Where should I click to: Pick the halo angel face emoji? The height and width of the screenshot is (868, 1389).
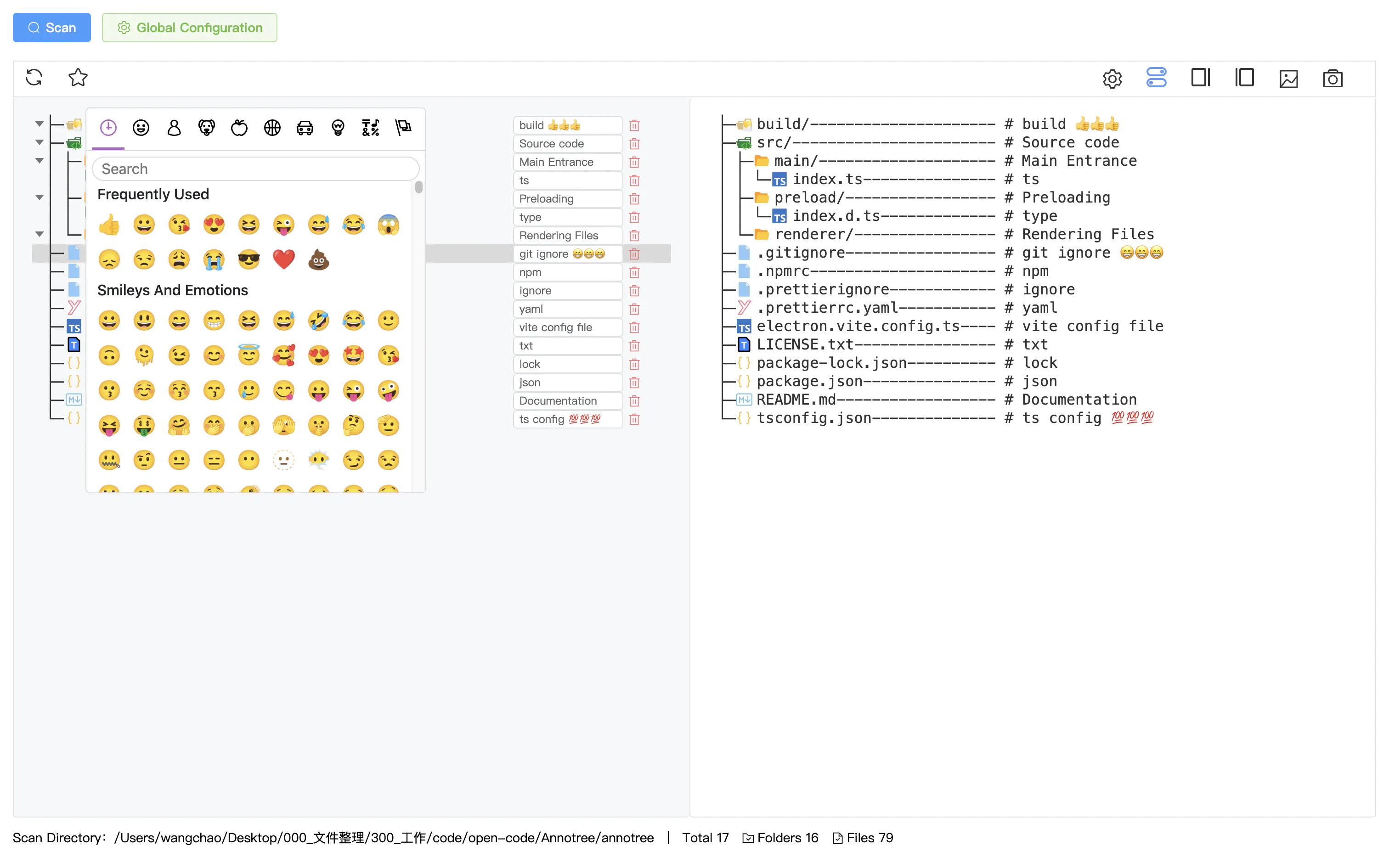pyautogui.click(x=248, y=355)
